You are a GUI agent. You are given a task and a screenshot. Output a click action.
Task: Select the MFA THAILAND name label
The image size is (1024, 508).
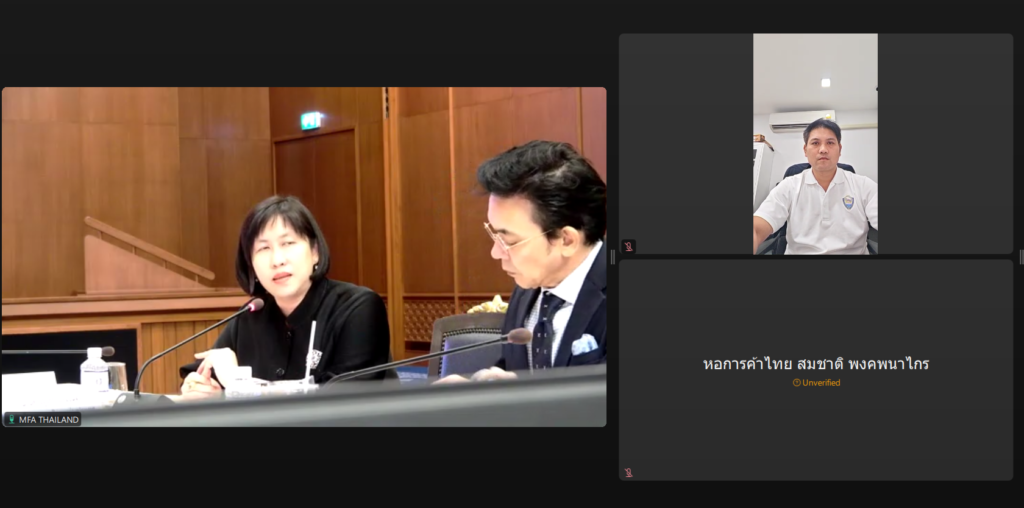pos(48,420)
